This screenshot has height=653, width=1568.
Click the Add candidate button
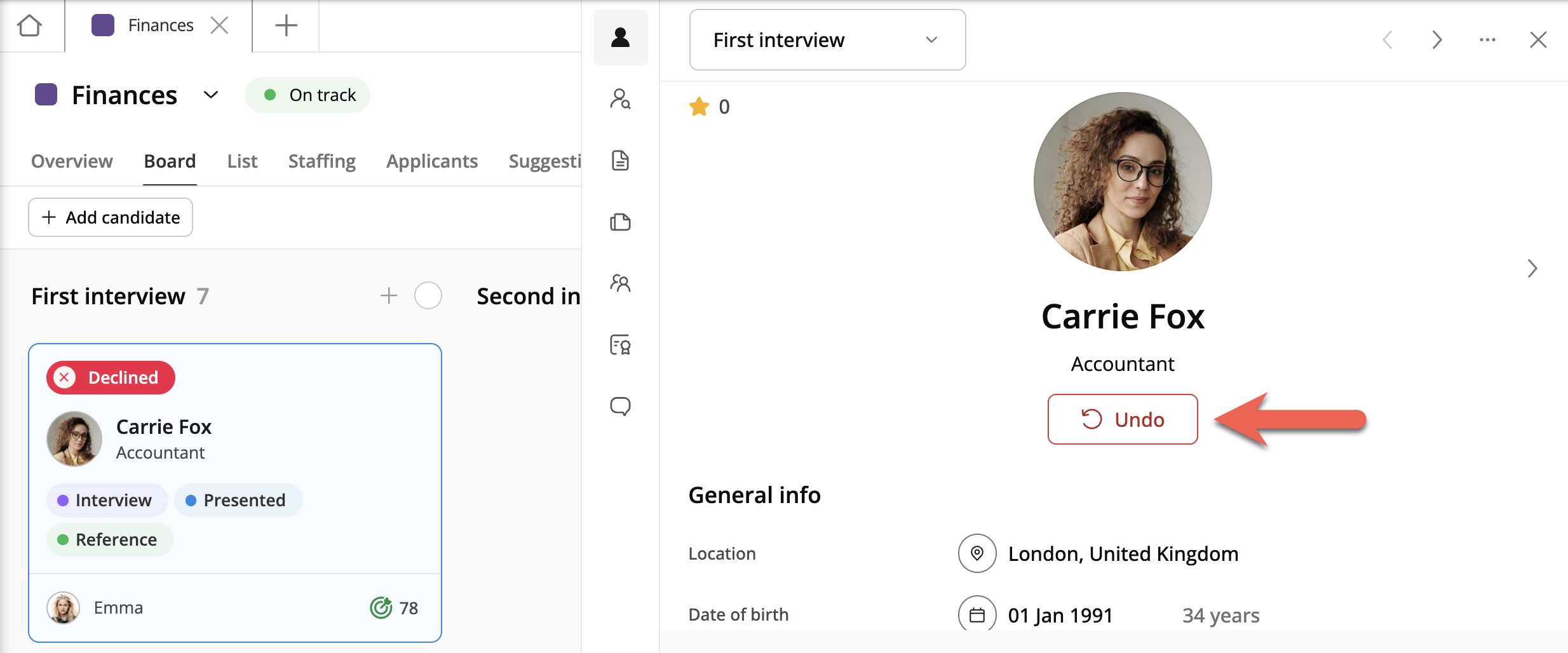point(111,217)
